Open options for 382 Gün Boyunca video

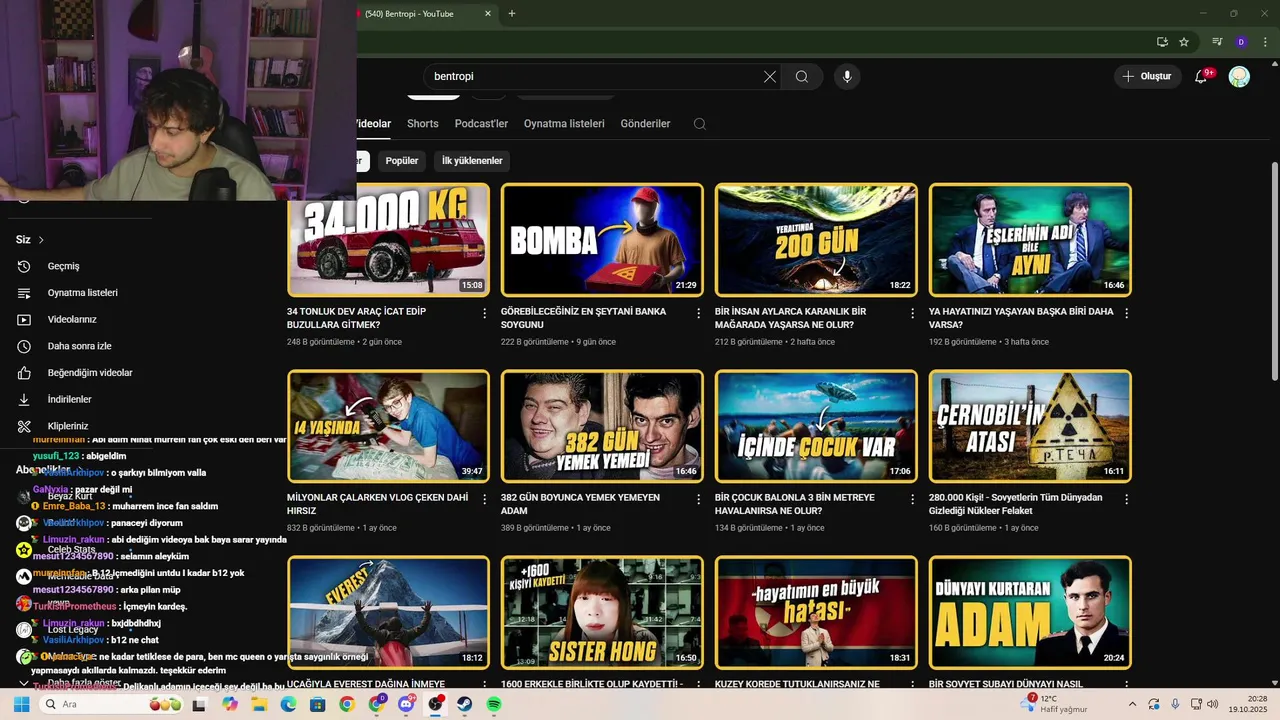699,499
